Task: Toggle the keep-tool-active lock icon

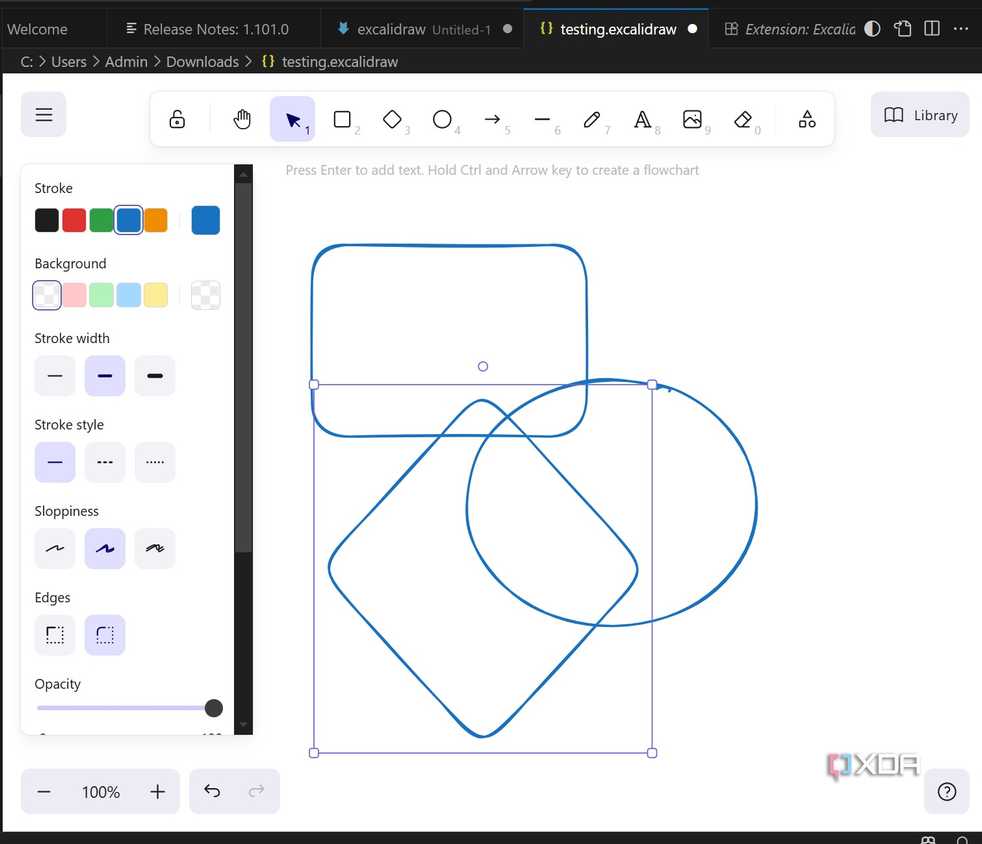Action: (177, 119)
